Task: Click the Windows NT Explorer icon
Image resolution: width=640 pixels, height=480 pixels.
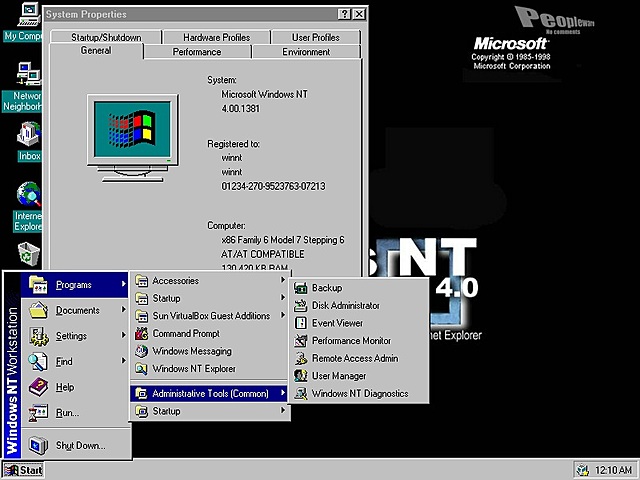Action: point(141,369)
